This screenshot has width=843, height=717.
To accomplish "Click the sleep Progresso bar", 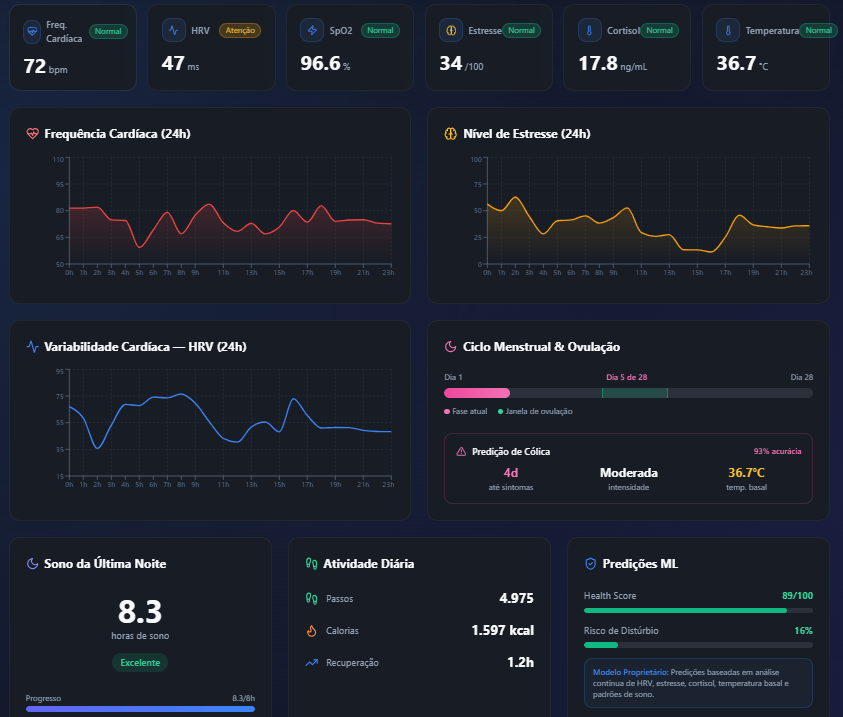I will (140, 709).
